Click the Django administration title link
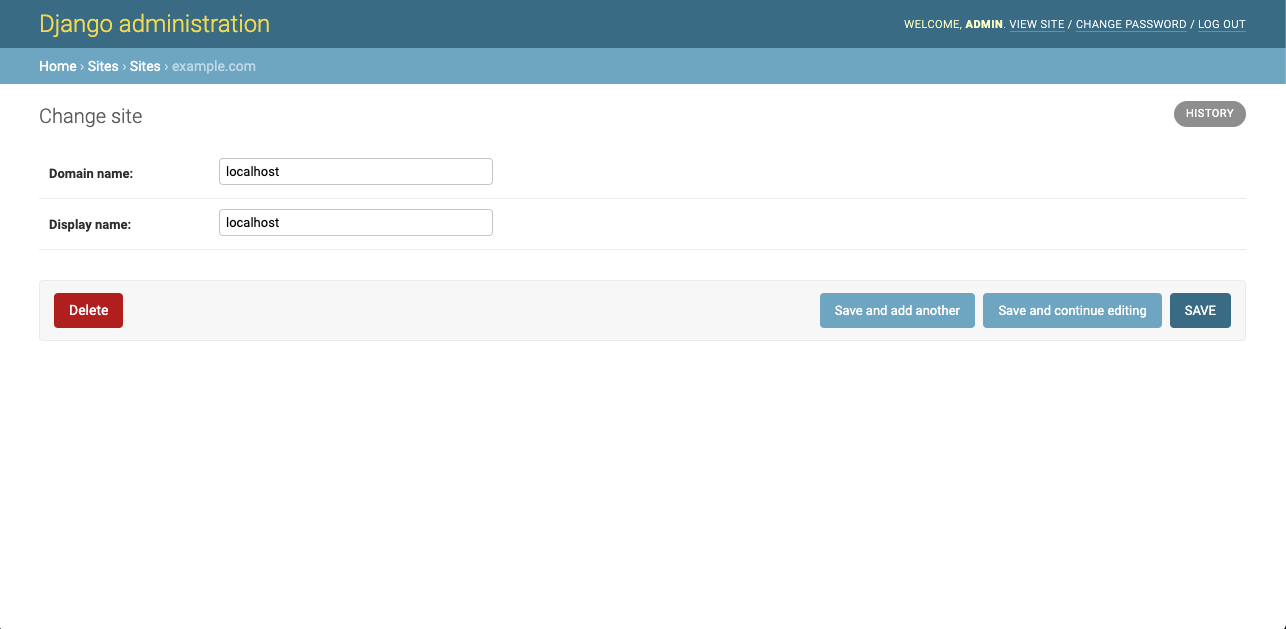 click(x=154, y=24)
